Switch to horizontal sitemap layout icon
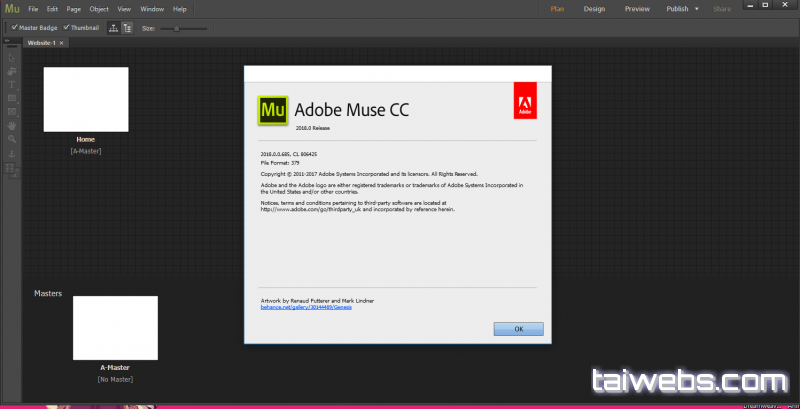 tap(112, 28)
